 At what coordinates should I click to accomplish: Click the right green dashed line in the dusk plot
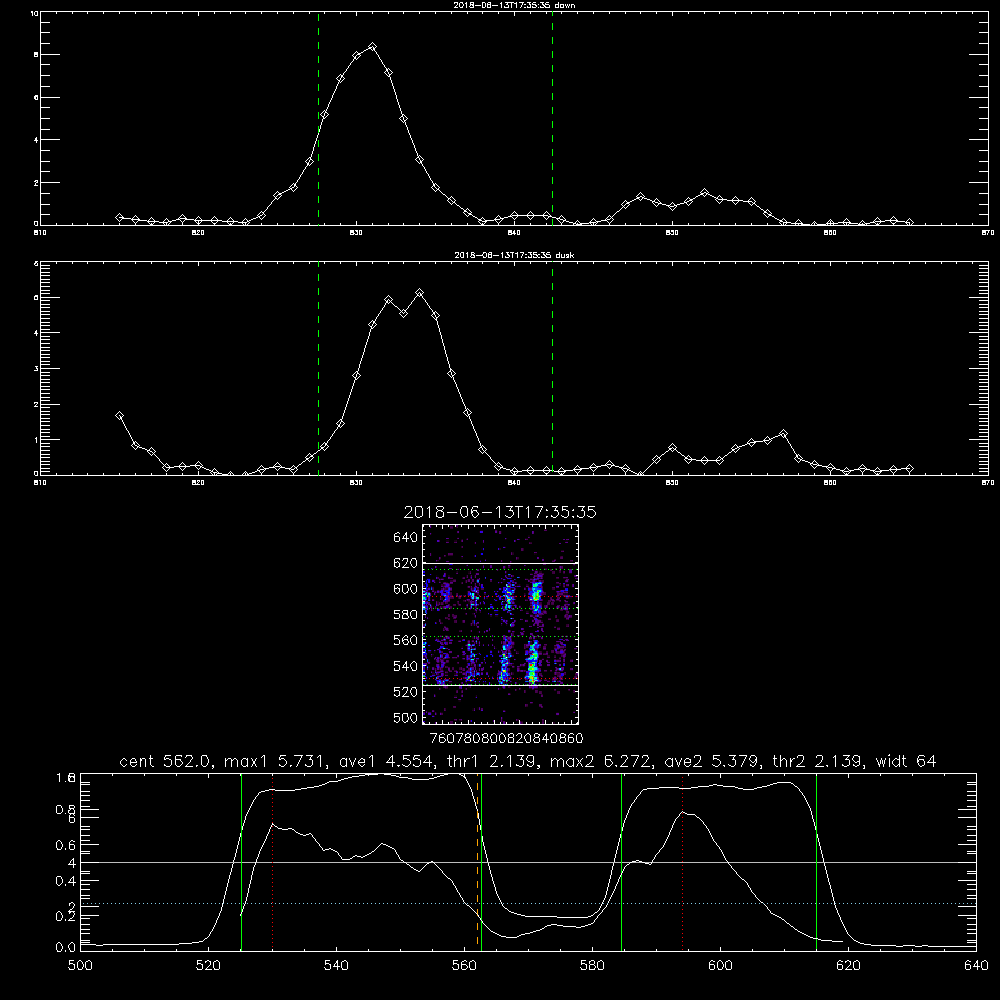tap(552, 368)
